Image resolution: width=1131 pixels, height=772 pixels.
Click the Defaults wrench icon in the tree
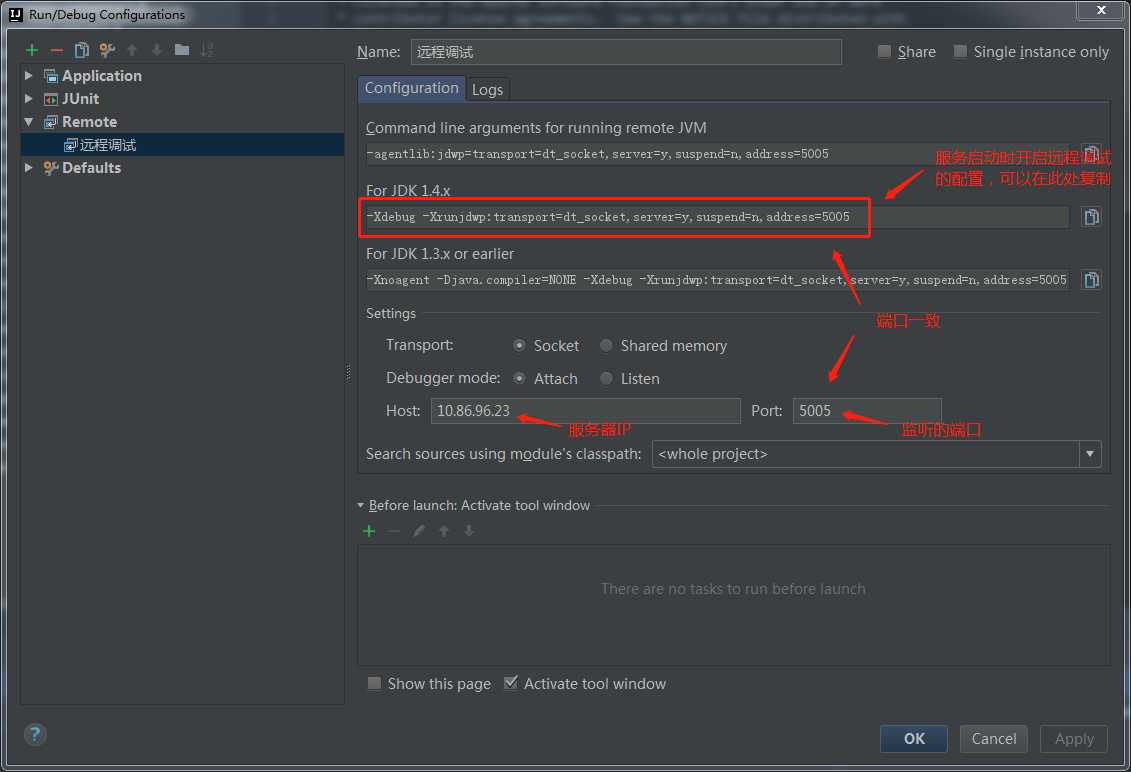click(50, 168)
